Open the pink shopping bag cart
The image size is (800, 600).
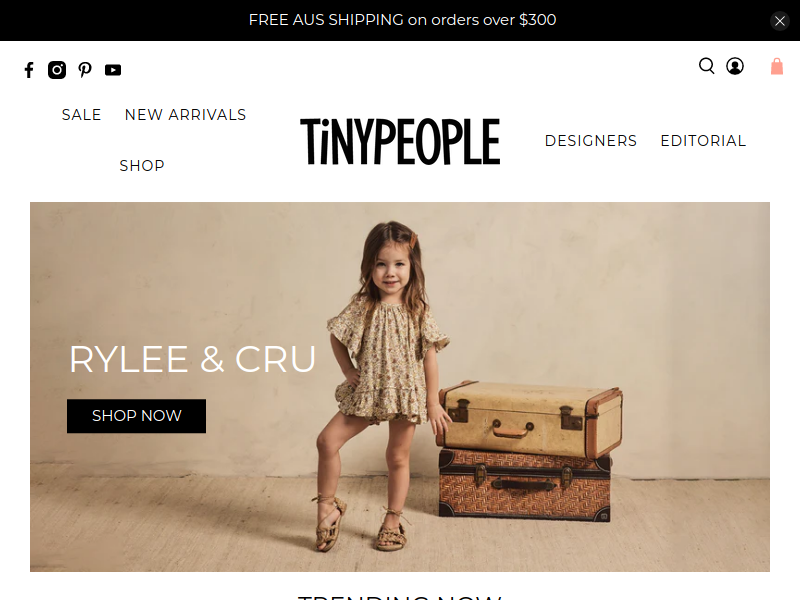(777, 66)
